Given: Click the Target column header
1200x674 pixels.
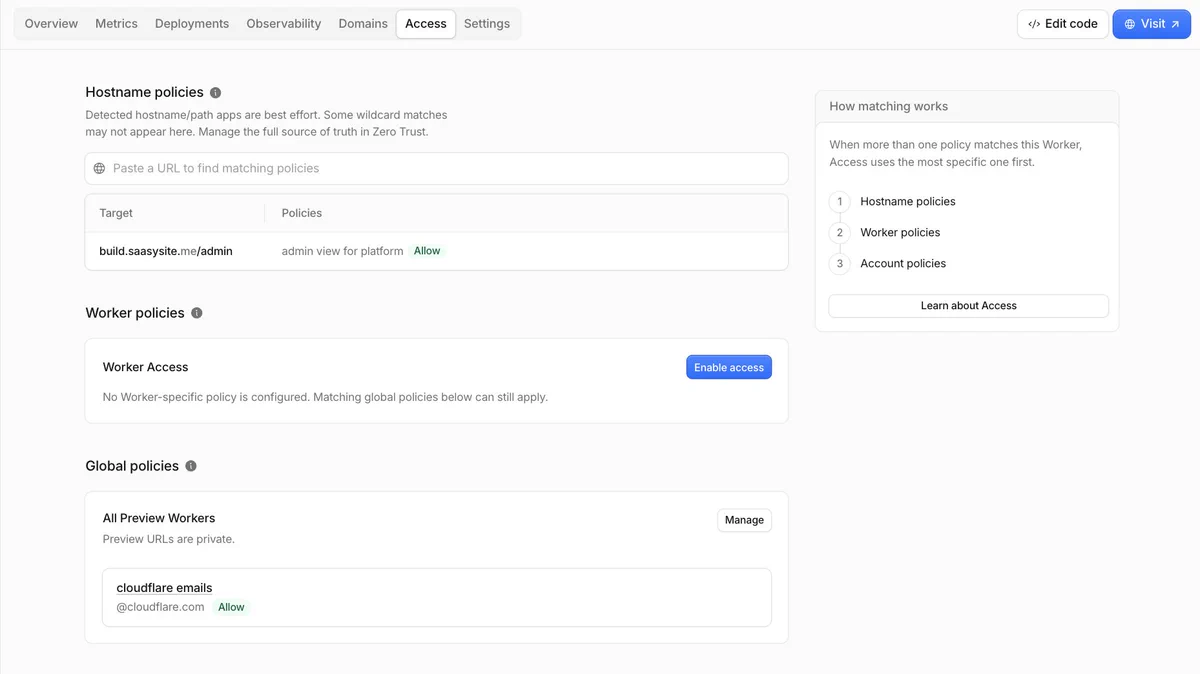Looking at the screenshot, I should 116,213.
